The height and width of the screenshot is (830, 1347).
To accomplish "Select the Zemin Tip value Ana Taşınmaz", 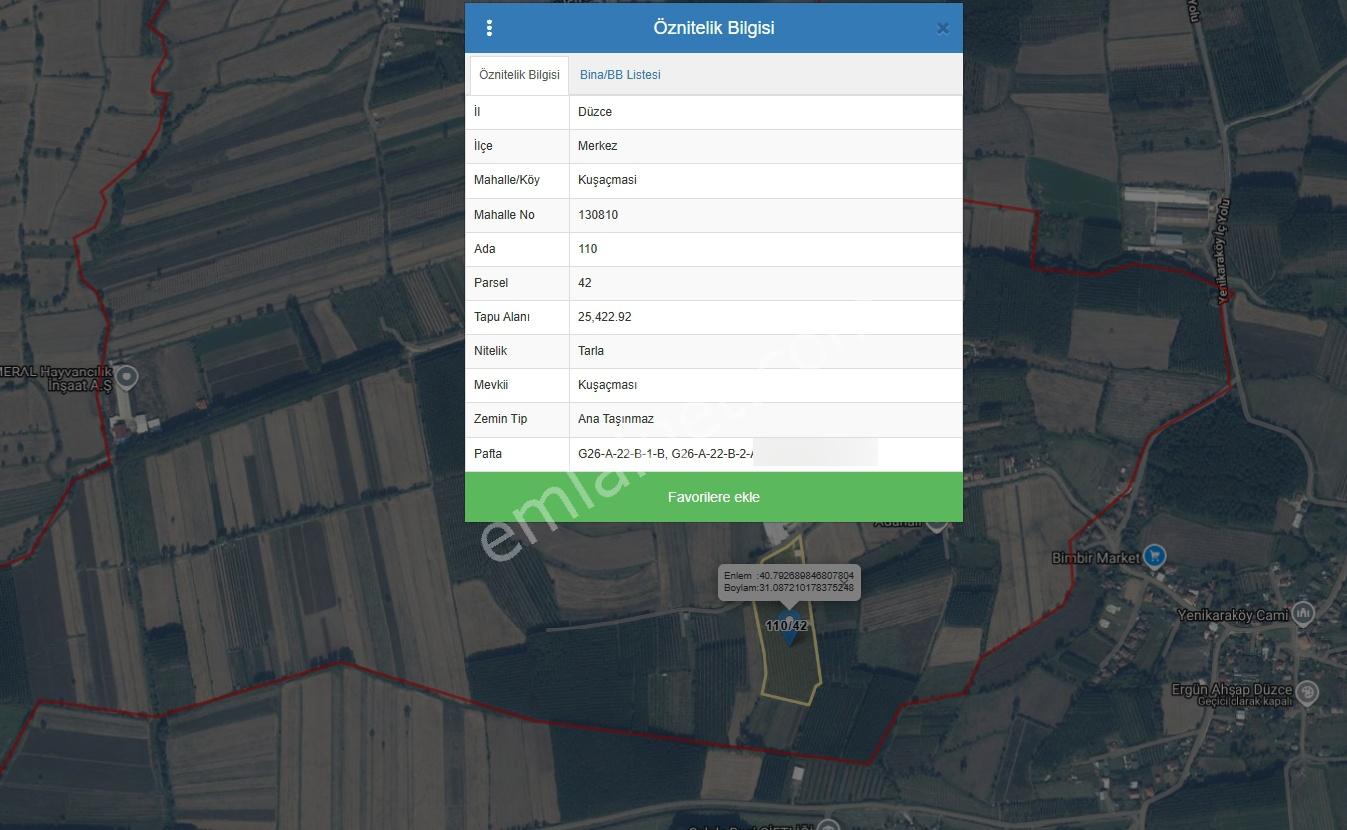I will 616,419.
